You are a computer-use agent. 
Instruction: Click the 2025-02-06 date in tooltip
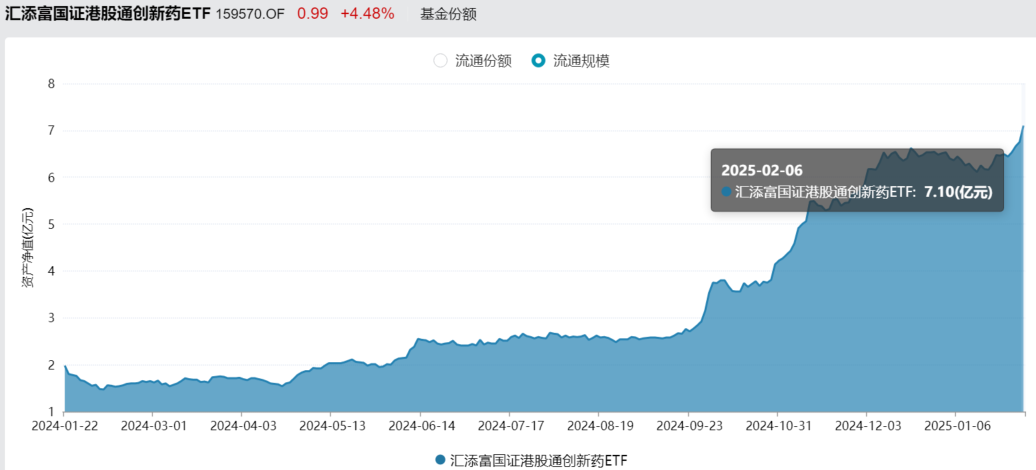(761, 170)
